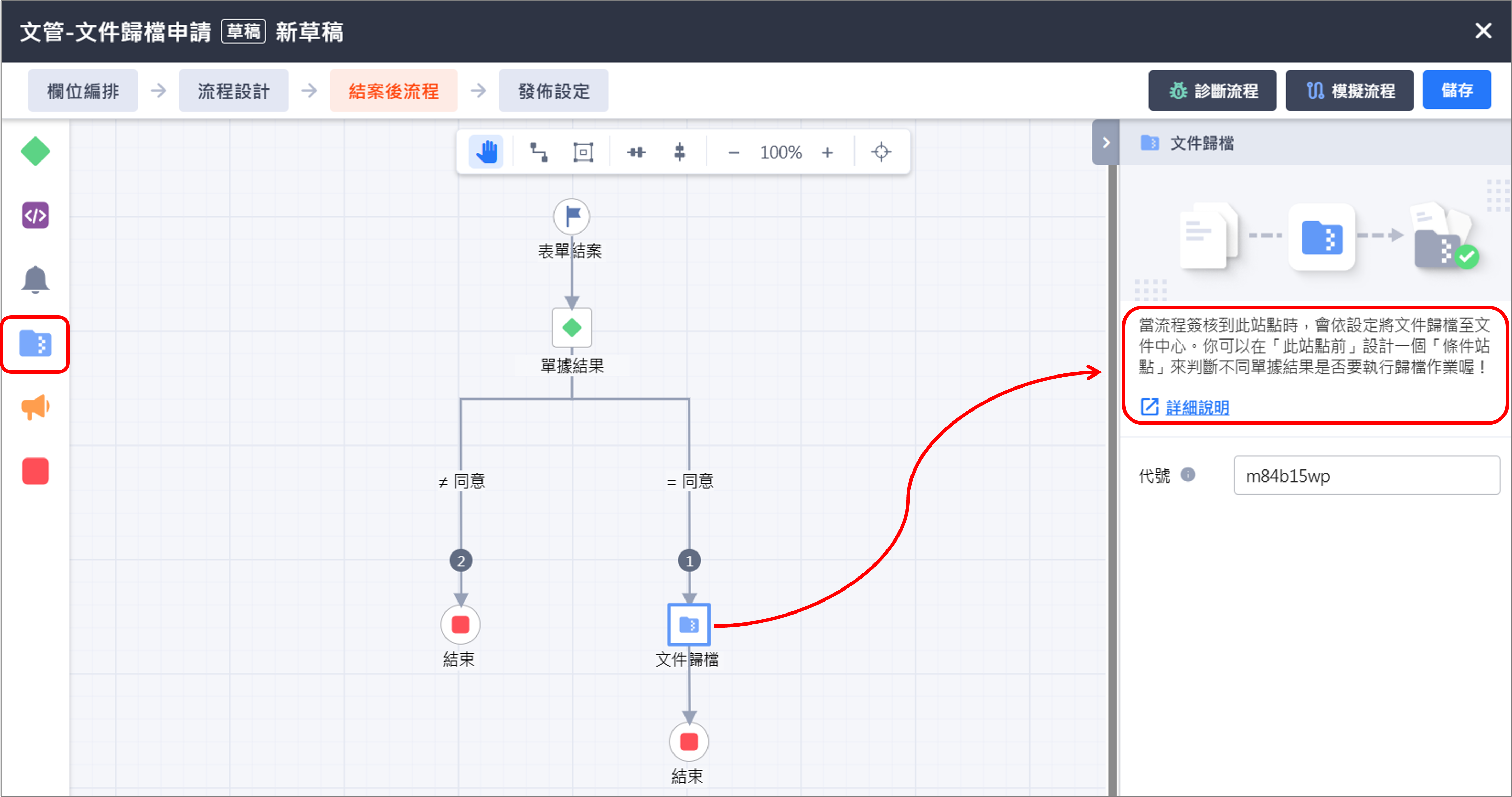This screenshot has width=1512, height=797.
Task: Go to 流程設計 step
Action: pyautogui.click(x=233, y=91)
